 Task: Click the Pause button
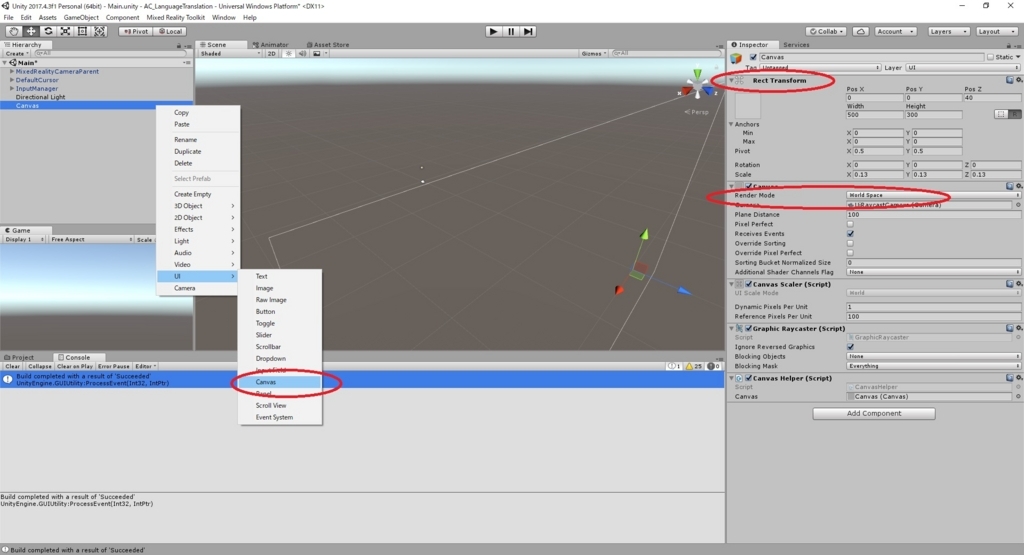tap(511, 31)
